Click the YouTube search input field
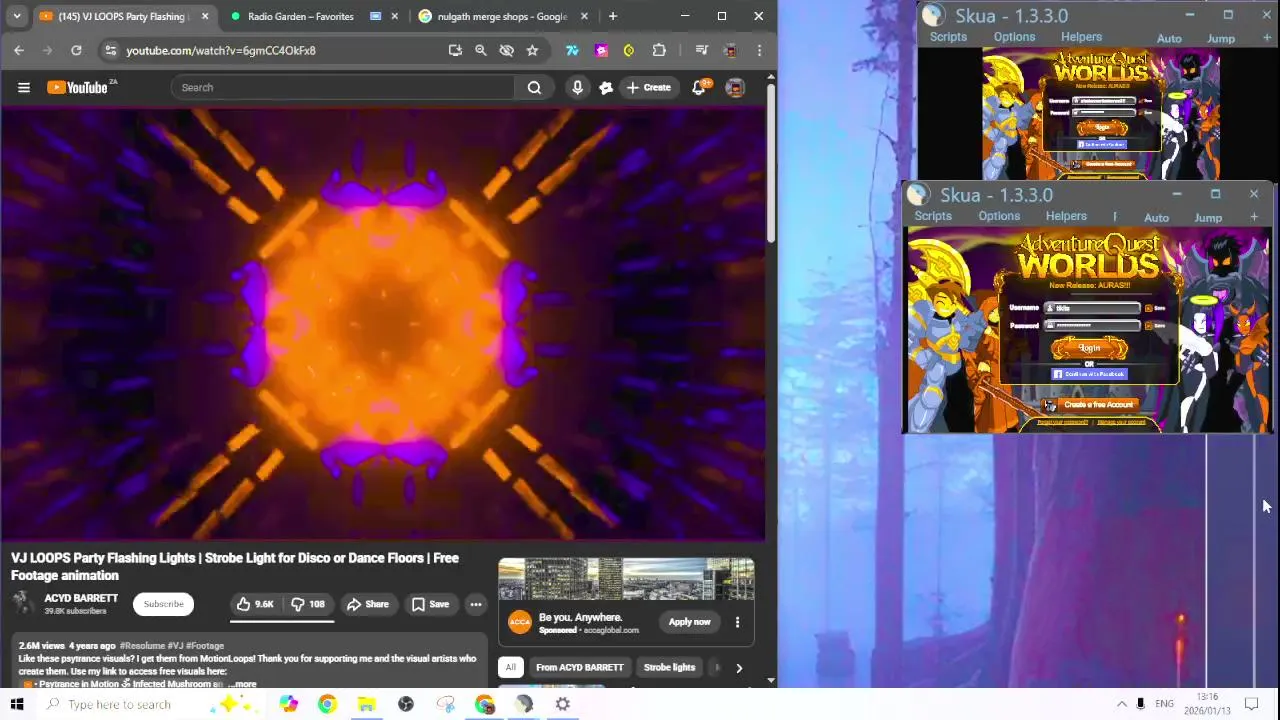 pyautogui.click(x=342, y=87)
